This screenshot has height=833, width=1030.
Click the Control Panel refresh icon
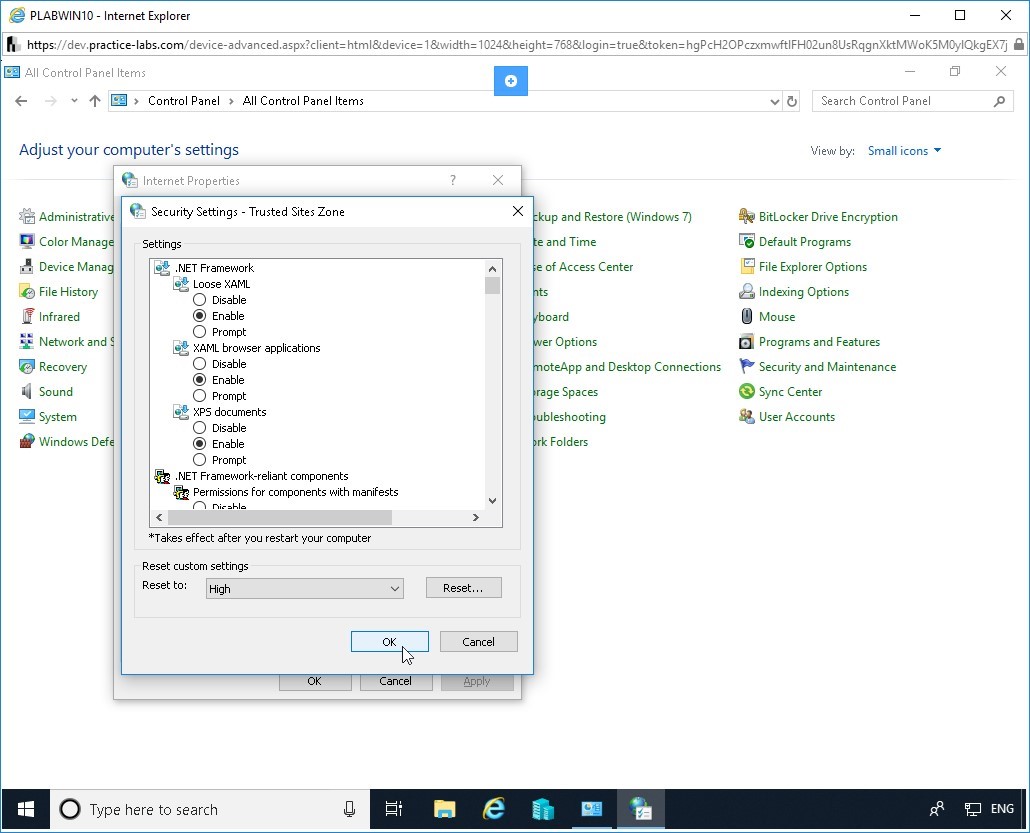click(x=792, y=101)
